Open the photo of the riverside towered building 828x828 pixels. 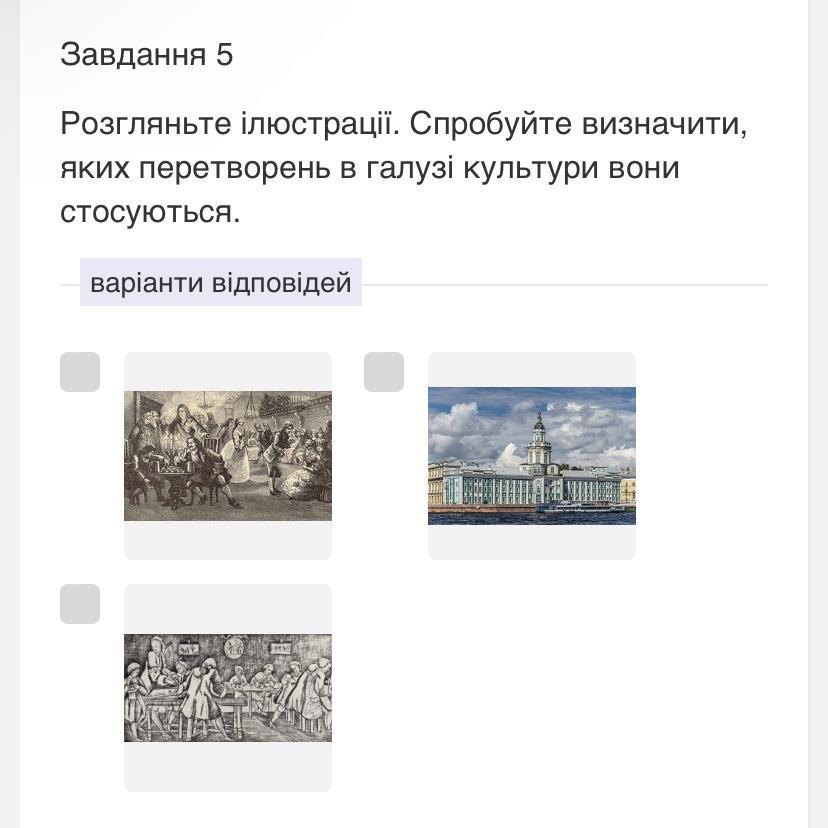click(x=532, y=456)
